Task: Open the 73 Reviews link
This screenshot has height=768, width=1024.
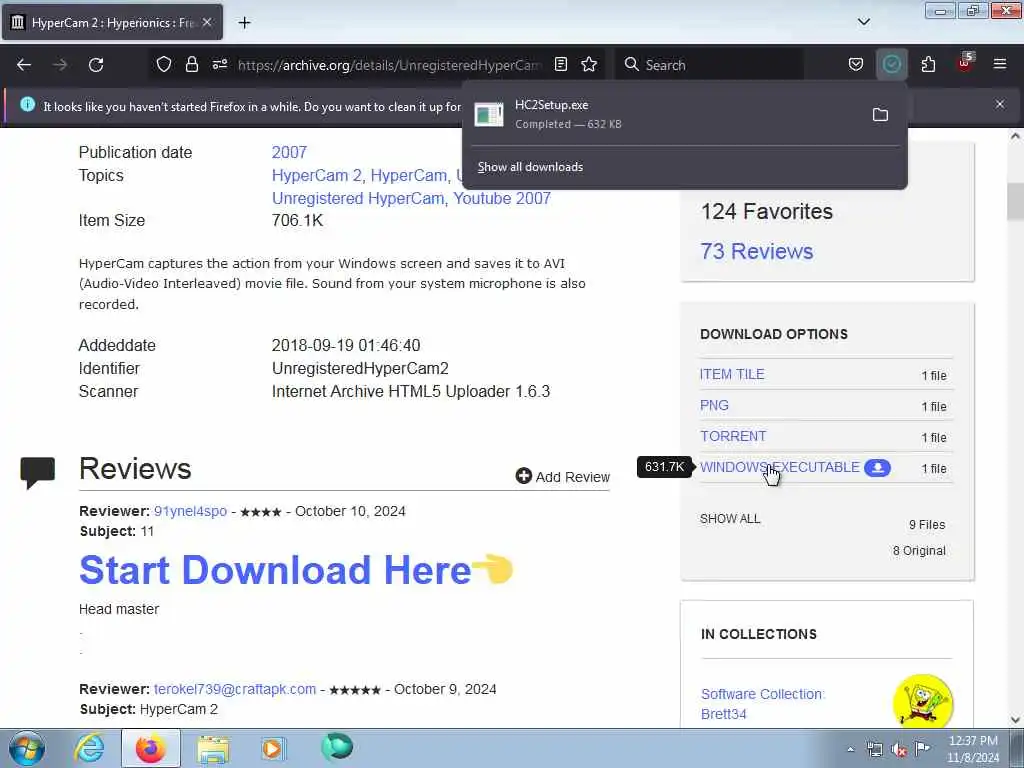Action: [756, 251]
